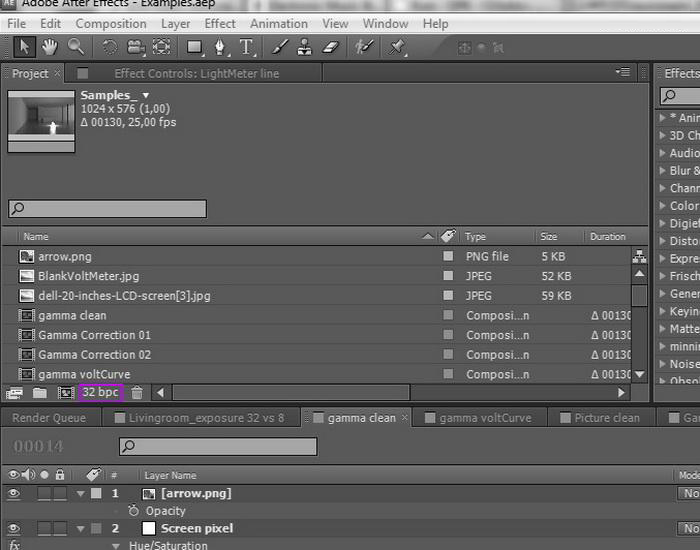The width and height of the screenshot is (700, 550).
Task: Click label color box of arrow.png layer
Action: click(96, 493)
